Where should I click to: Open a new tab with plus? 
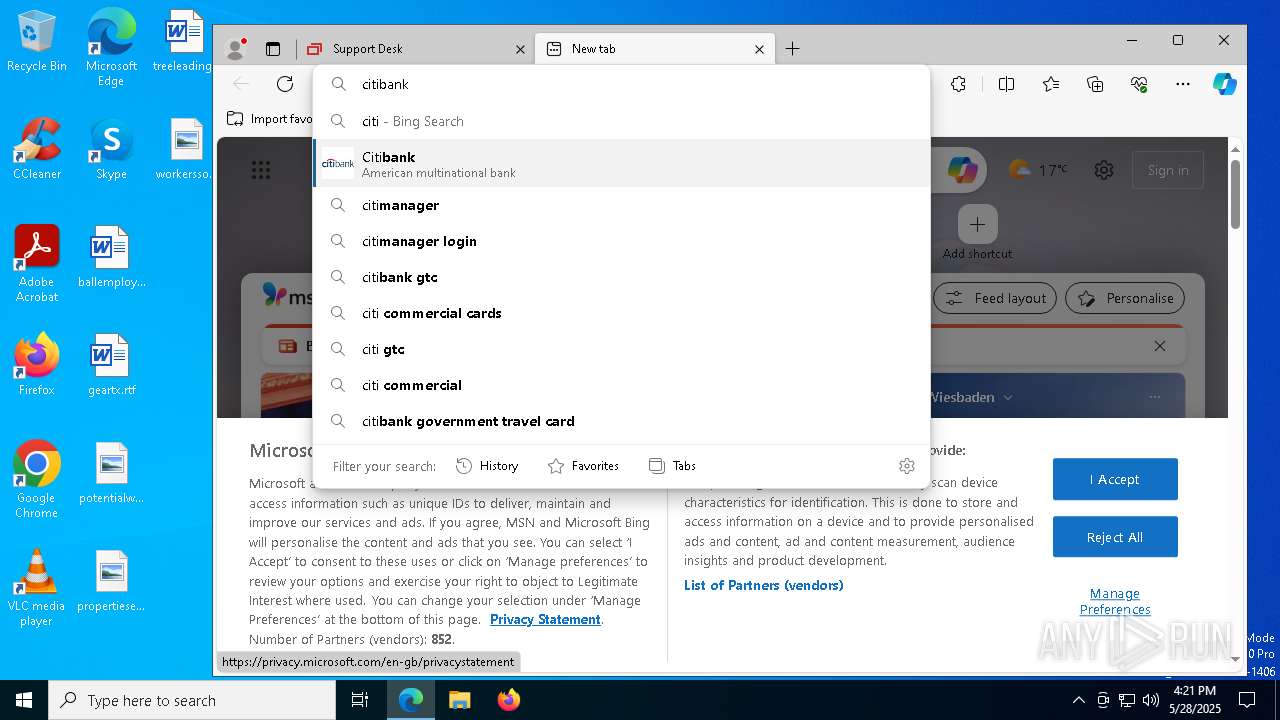pyautogui.click(x=792, y=48)
